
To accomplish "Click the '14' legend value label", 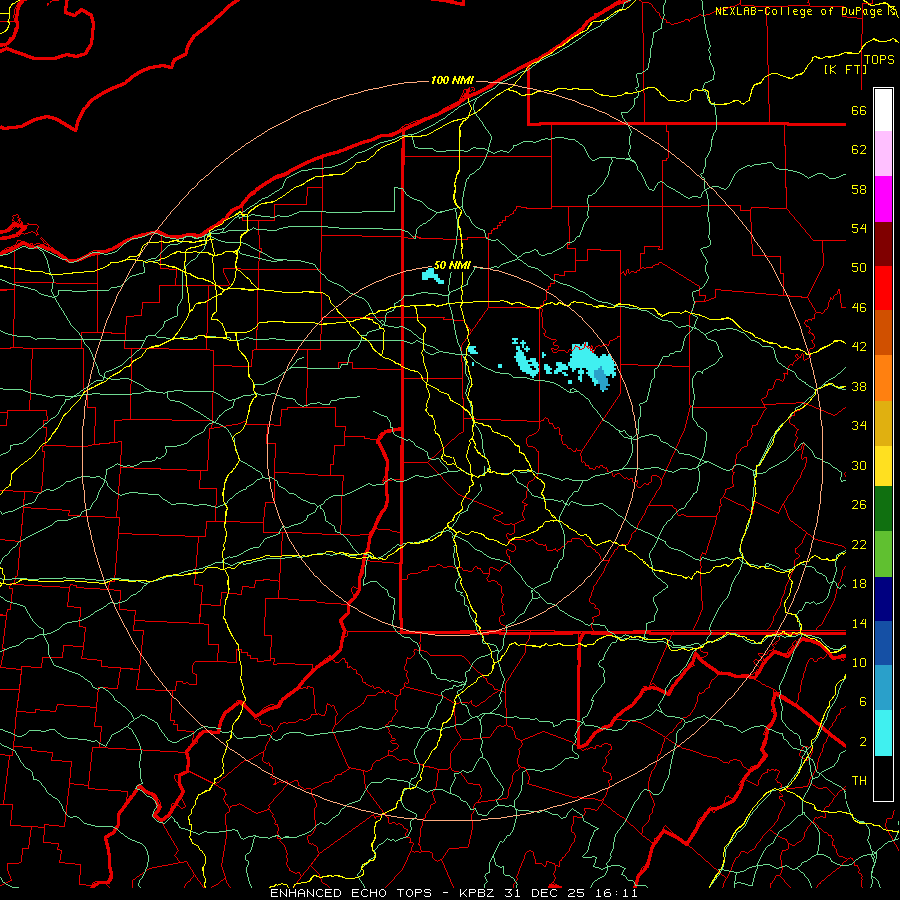I will 859,623.
